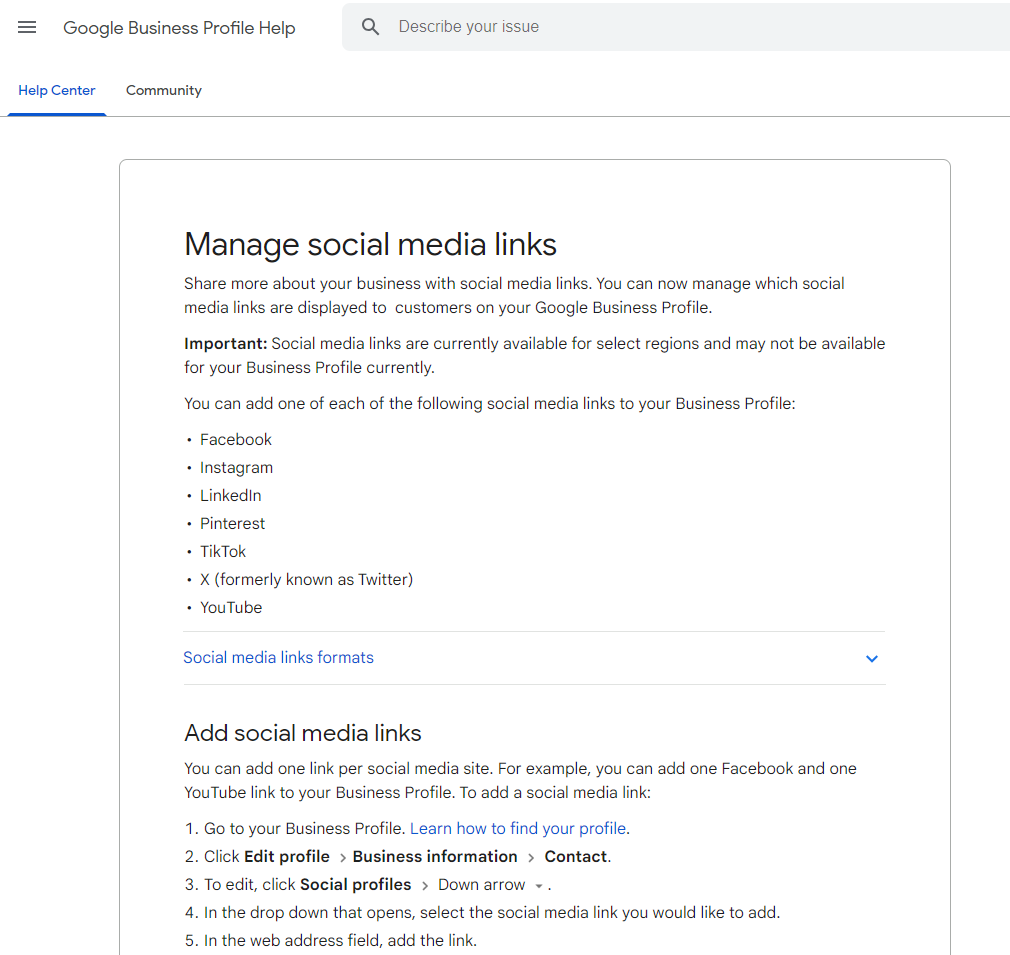
Task: Click the bold 'Edit profile' text in step 2
Action: click(287, 856)
